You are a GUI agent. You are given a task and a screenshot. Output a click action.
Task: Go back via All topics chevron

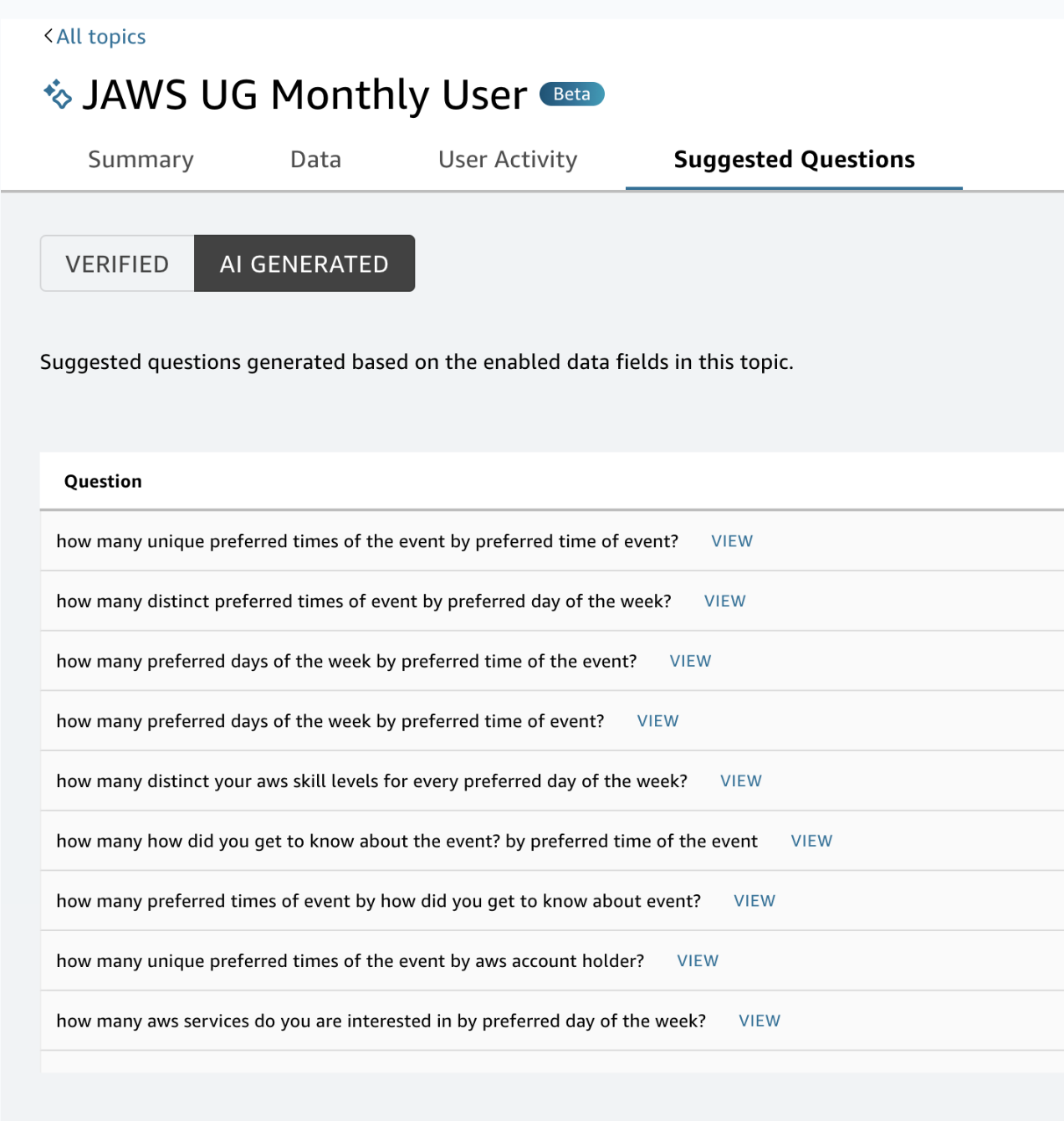[x=49, y=36]
